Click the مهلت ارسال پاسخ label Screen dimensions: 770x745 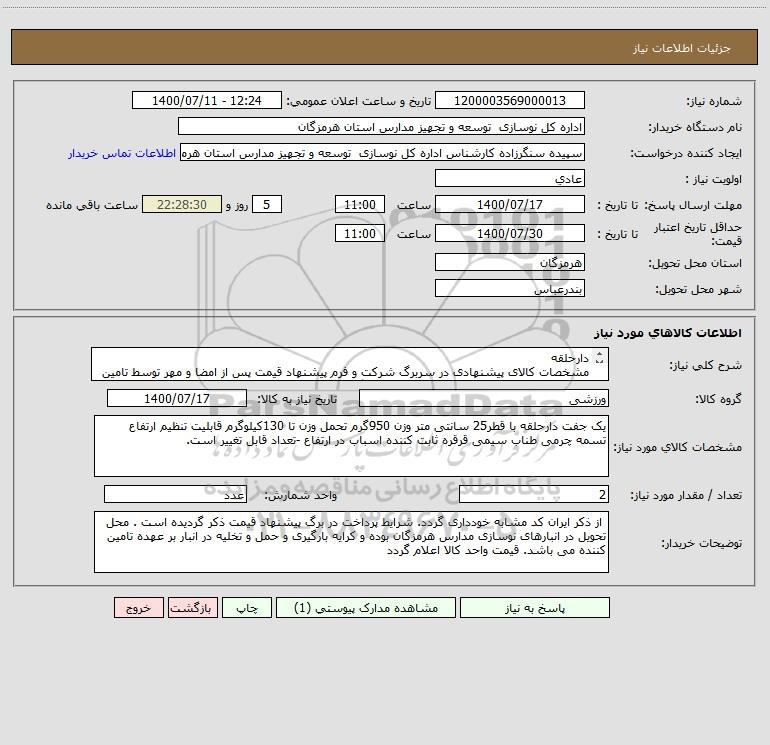693,205
